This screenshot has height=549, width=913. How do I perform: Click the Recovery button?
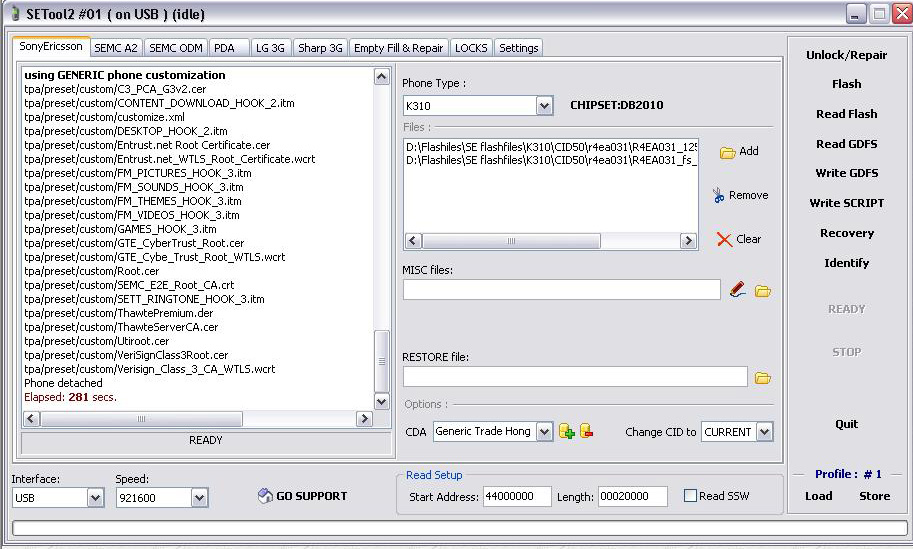coord(847,233)
